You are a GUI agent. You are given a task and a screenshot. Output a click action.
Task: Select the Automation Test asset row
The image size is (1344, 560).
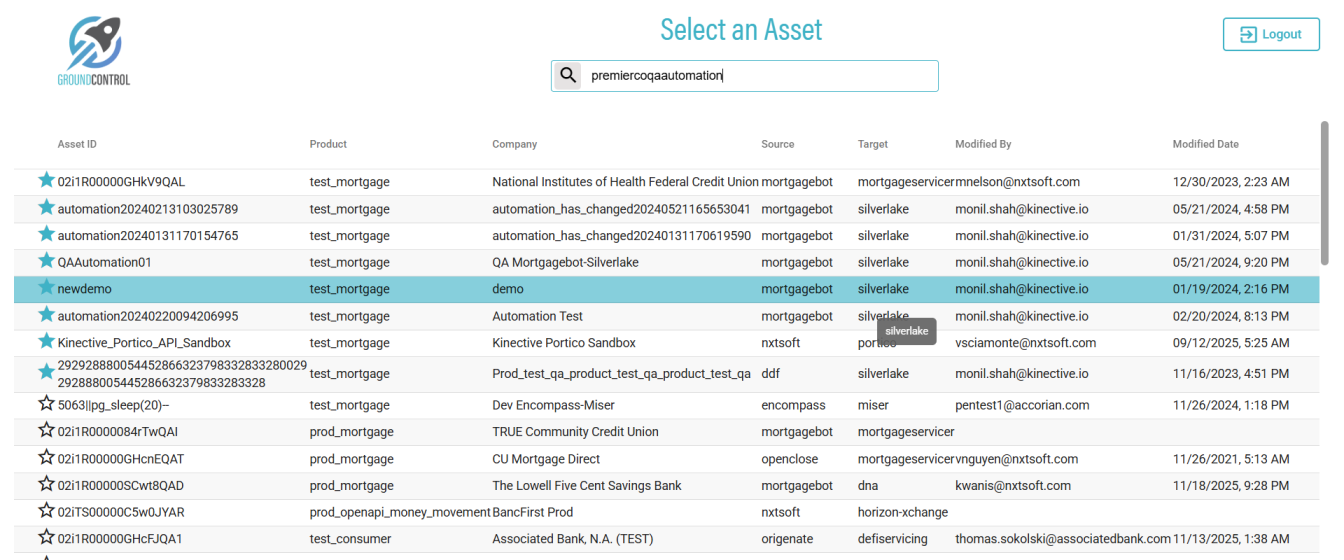point(537,316)
